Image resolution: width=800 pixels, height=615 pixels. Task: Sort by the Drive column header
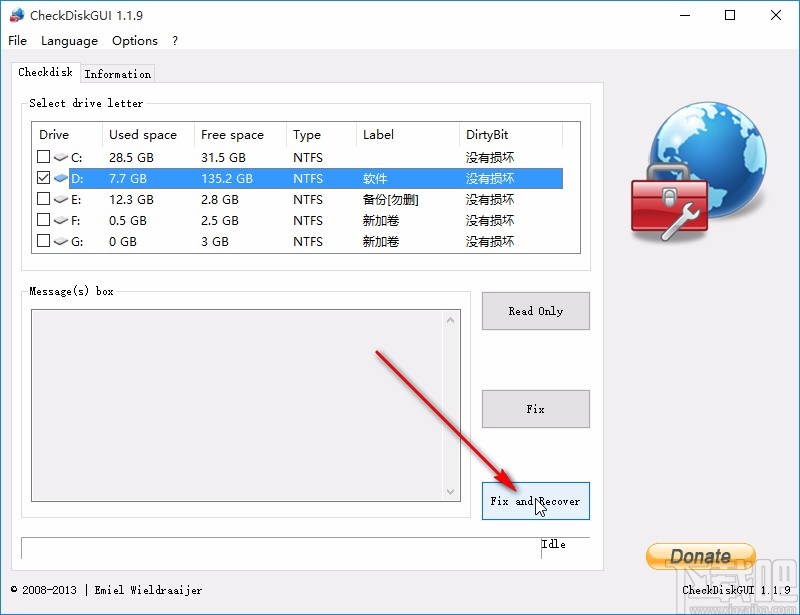tap(67, 135)
